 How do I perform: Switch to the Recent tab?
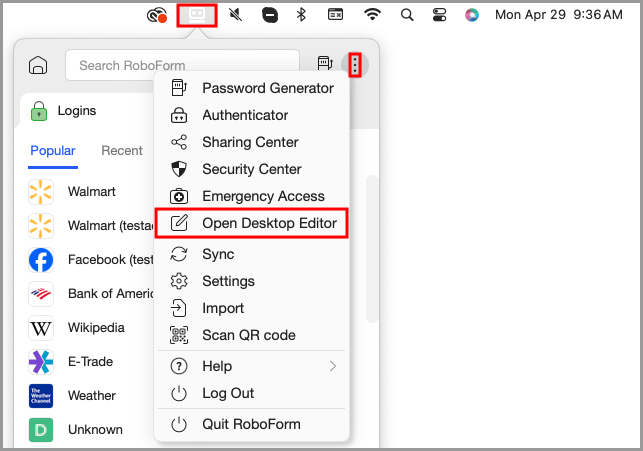pos(122,151)
